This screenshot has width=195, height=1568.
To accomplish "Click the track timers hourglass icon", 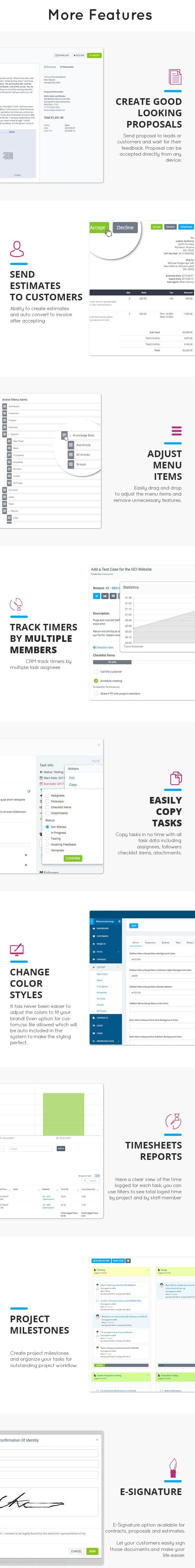I will point(16,605).
